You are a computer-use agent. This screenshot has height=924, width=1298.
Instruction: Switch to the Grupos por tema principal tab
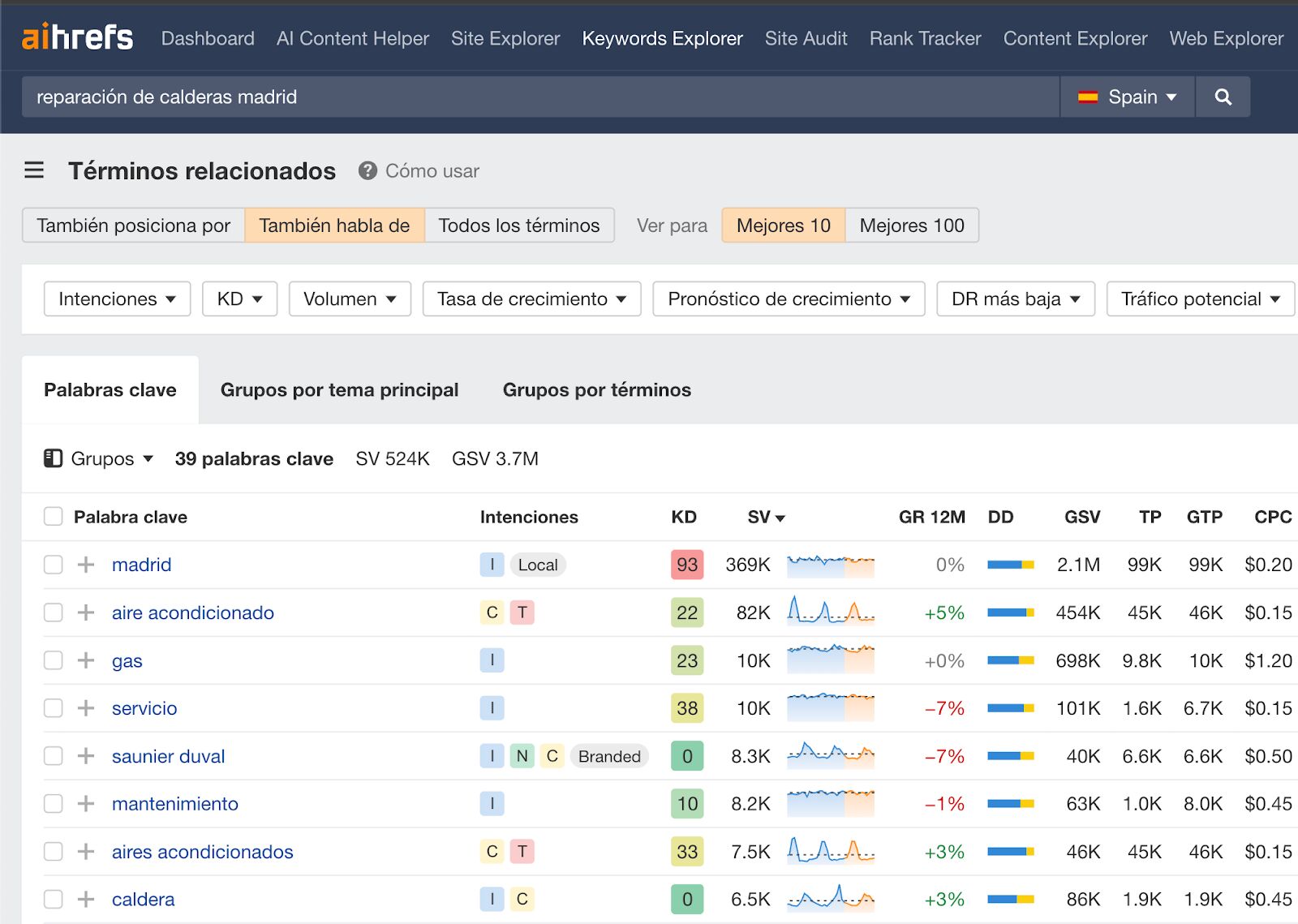point(339,389)
